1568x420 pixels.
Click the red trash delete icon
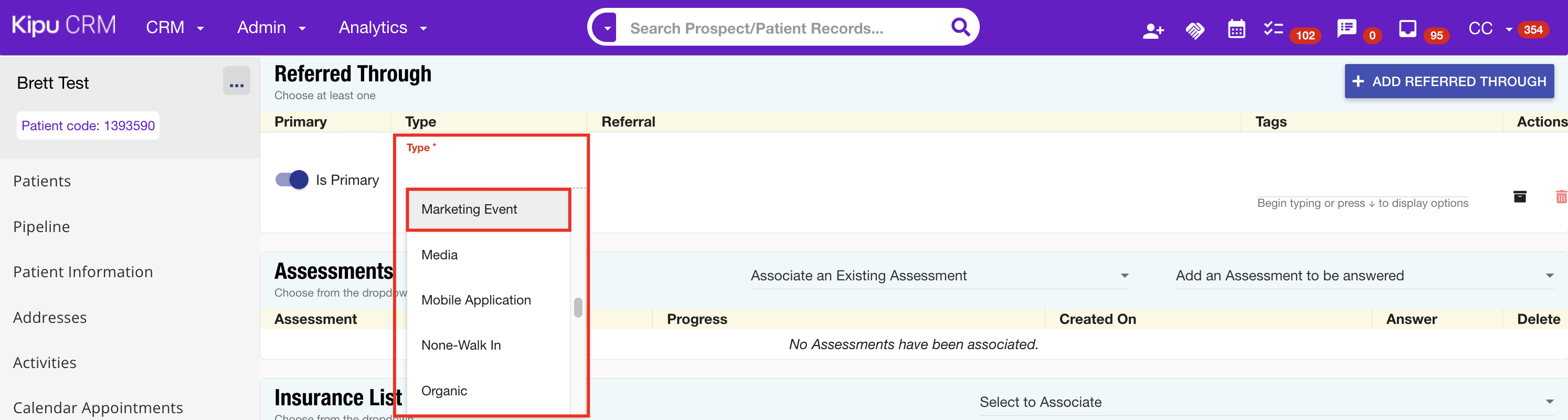(1561, 196)
